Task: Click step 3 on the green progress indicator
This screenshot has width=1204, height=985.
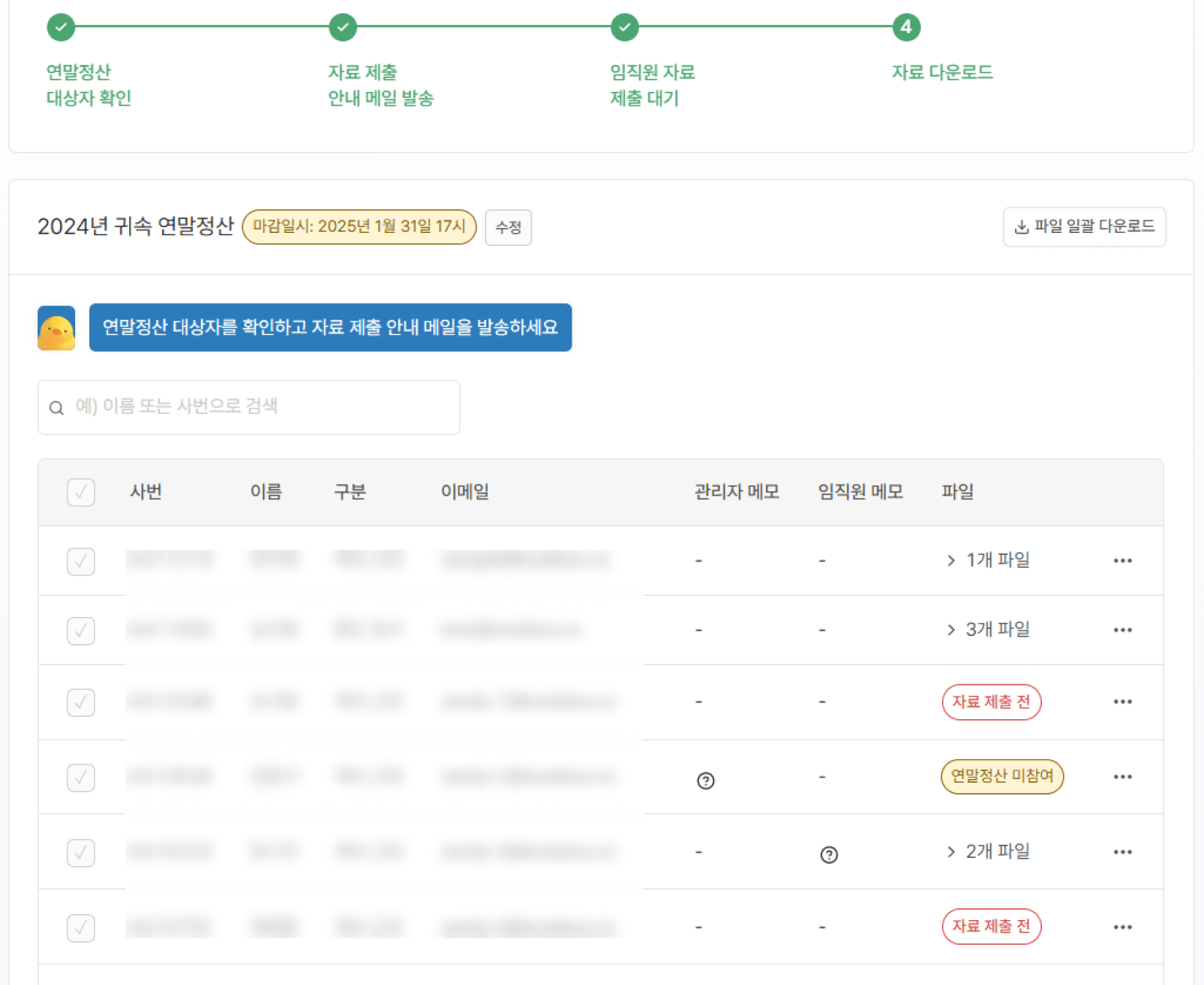Action: pyautogui.click(x=624, y=27)
